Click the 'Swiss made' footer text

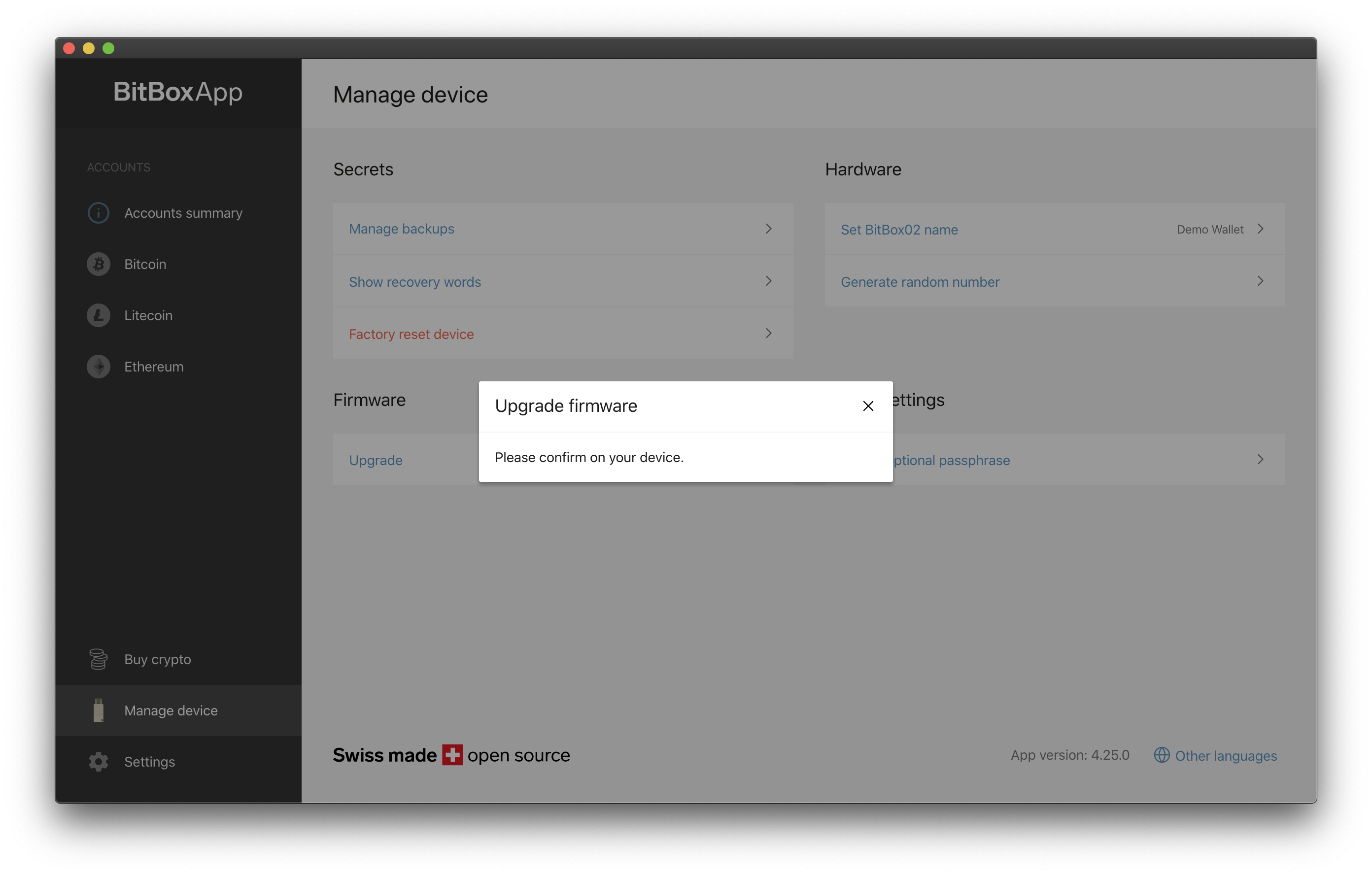pyautogui.click(x=384, y=755)
